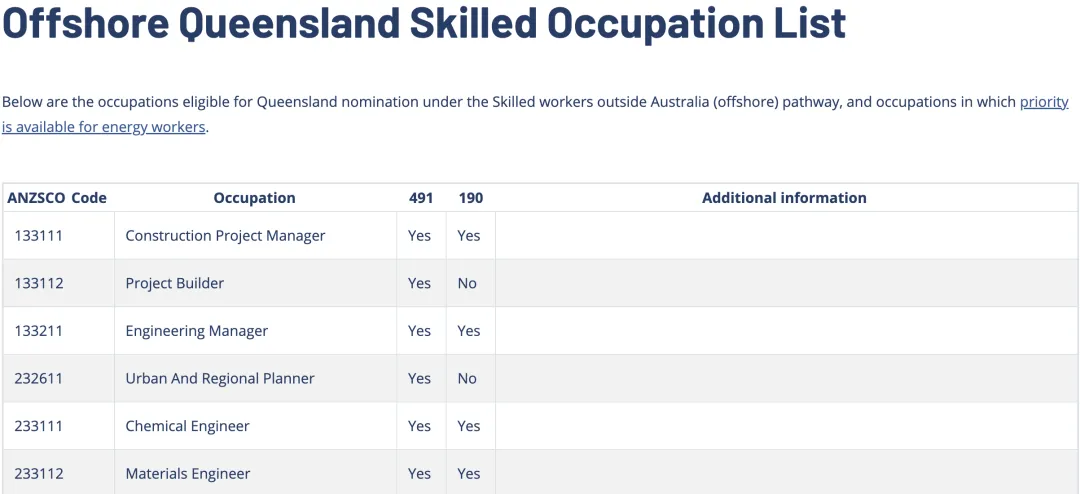This screenshot has width=1080, height=494.
Task: Click the Occupation column header
Action: click(254, 198)
